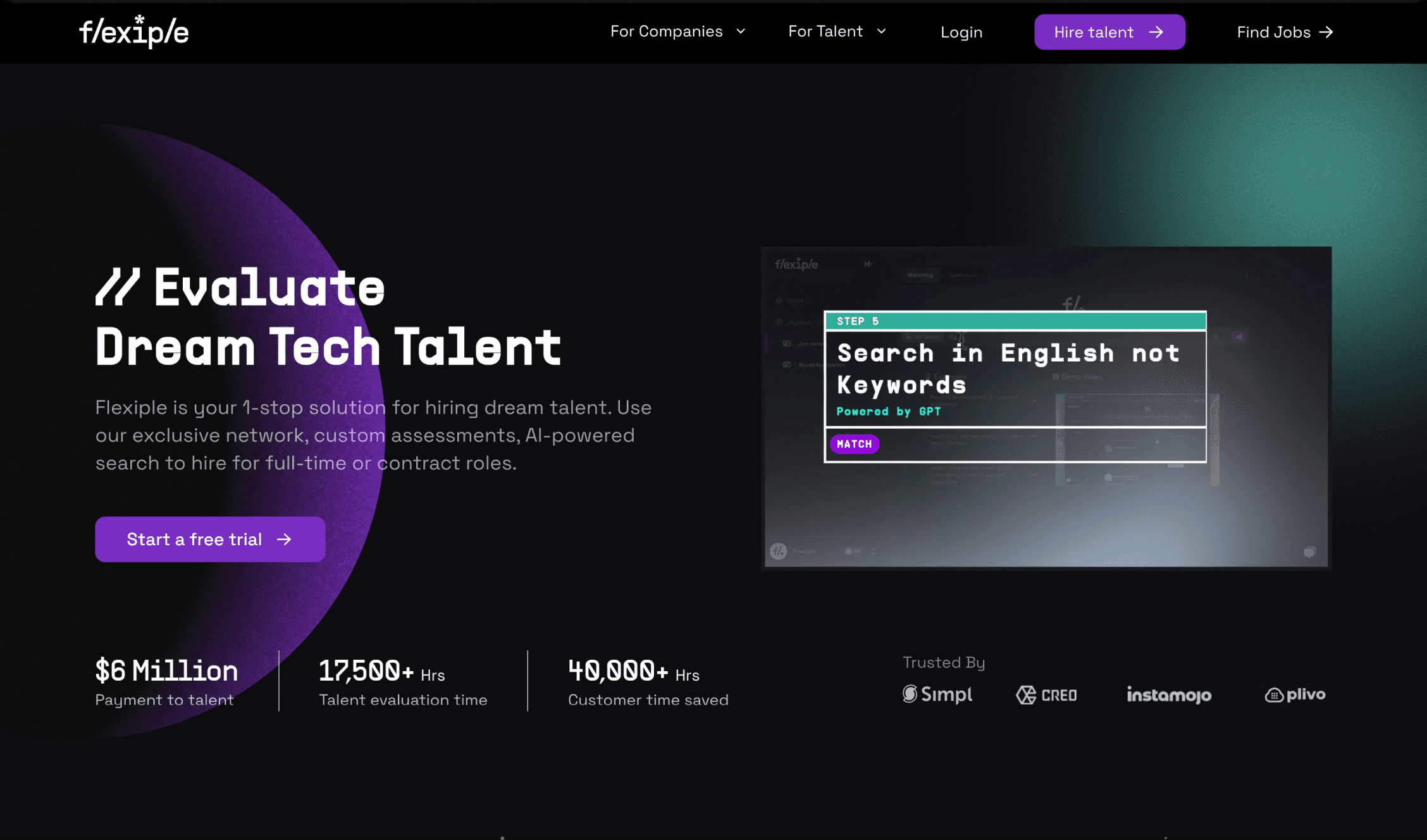
Task: Click the chat bubble icon in the demo preview
Action: (1309, 552)
